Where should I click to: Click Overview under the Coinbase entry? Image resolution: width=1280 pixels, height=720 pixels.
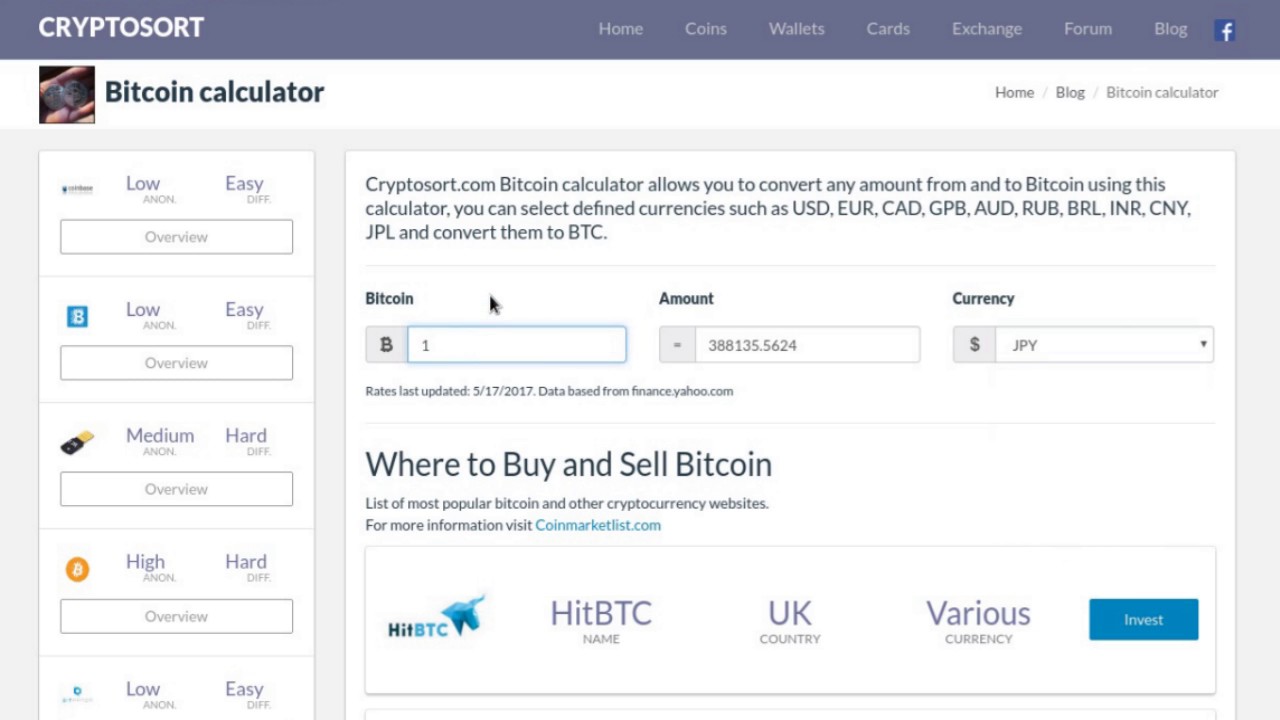click(x=176, y=237)
